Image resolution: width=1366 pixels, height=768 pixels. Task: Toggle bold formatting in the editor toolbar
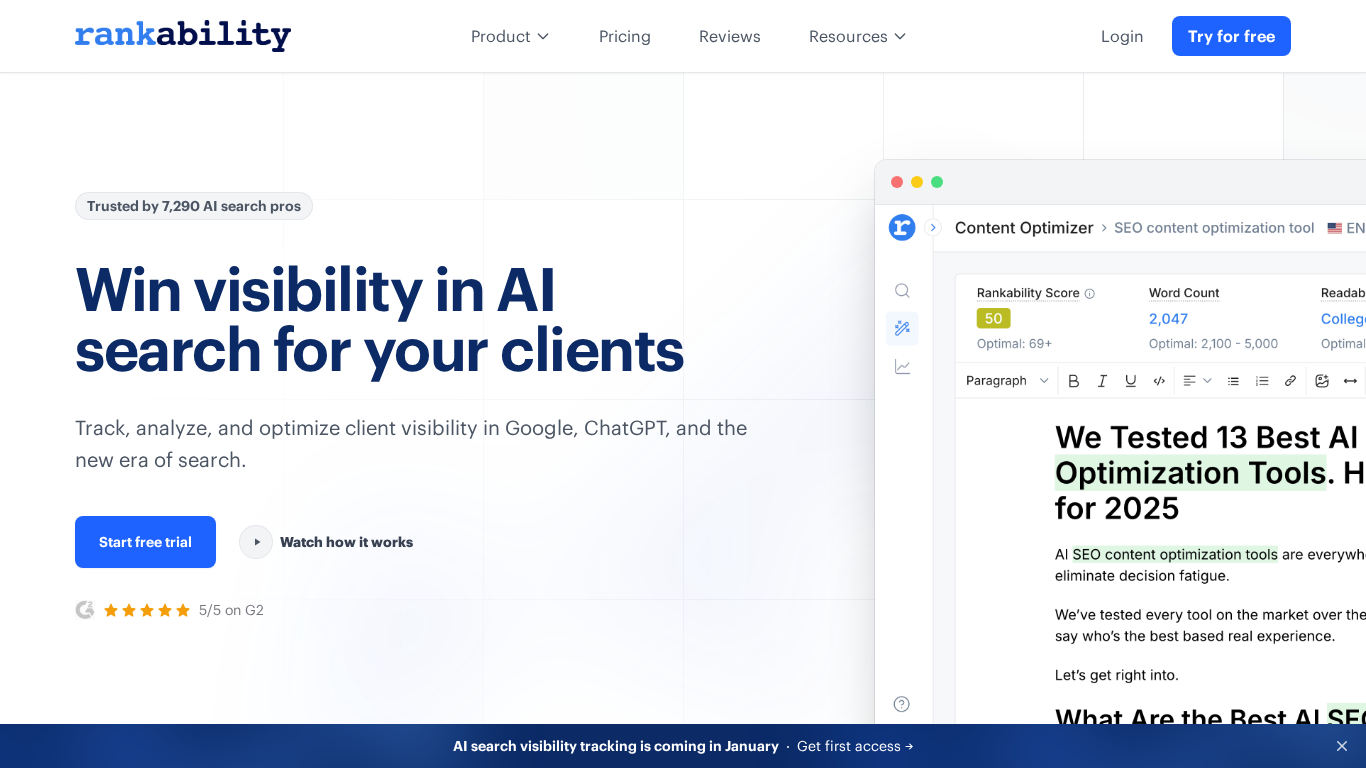coord(1074,380)
